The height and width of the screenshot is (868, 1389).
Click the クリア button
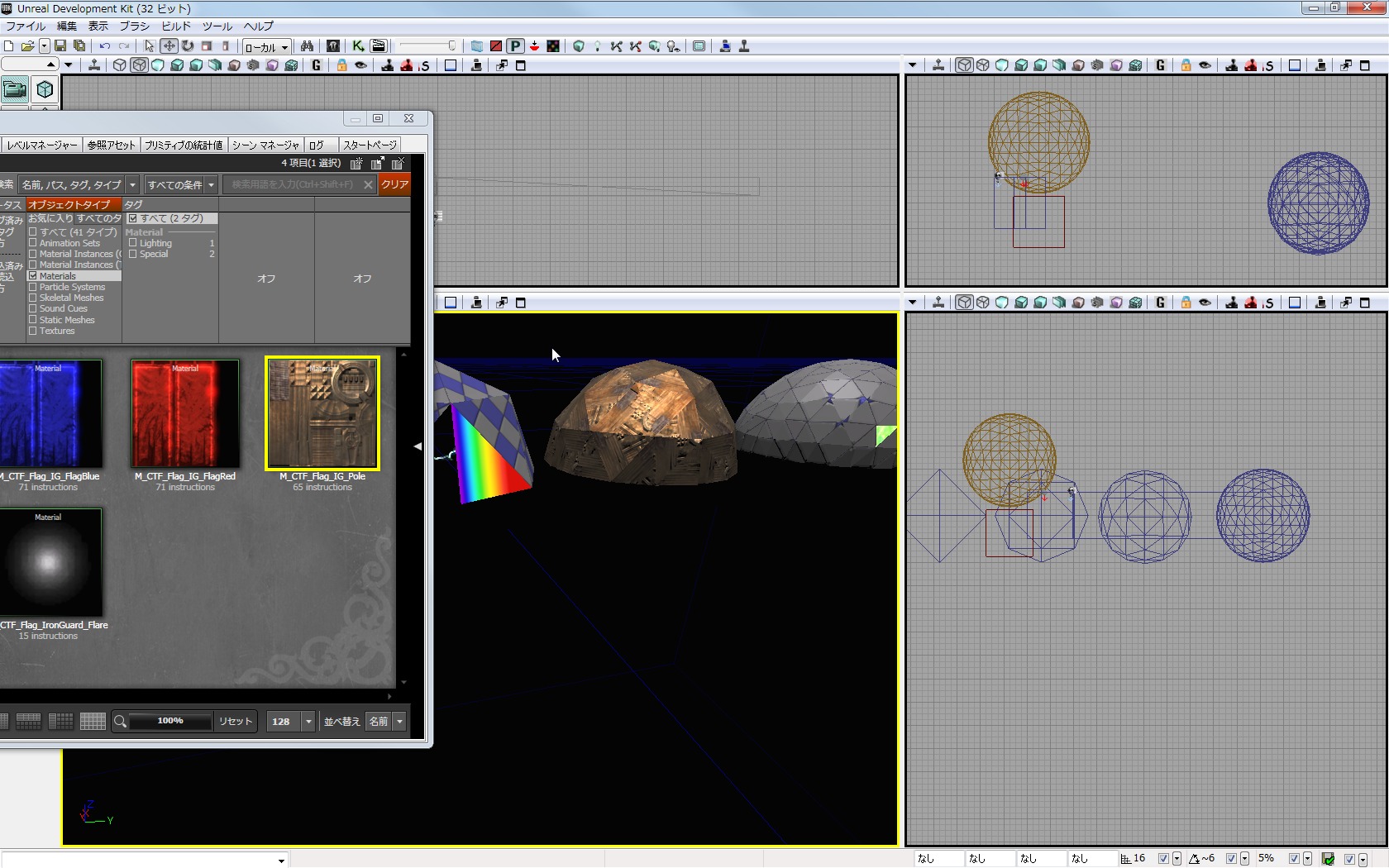pos(394,184)
